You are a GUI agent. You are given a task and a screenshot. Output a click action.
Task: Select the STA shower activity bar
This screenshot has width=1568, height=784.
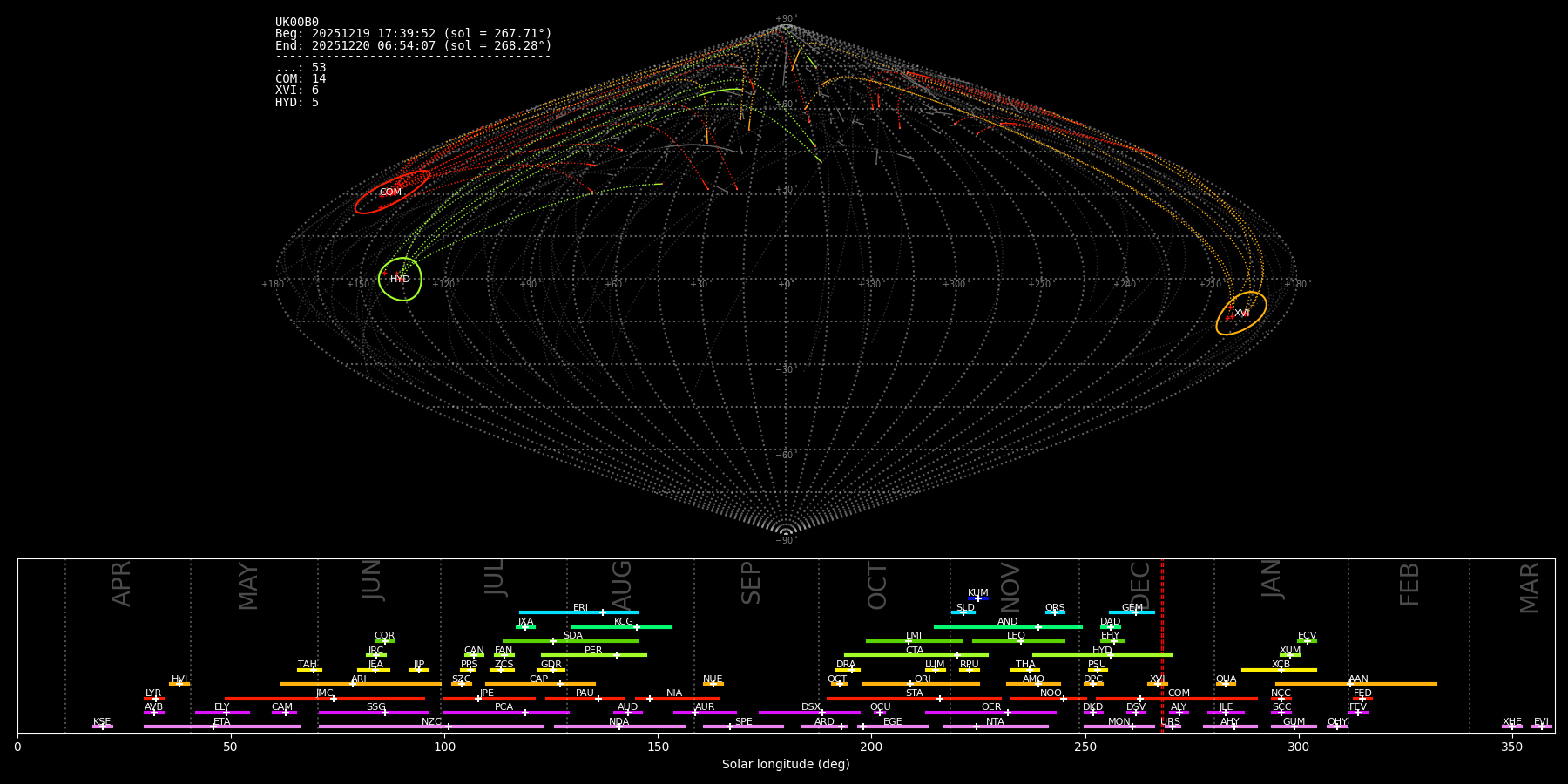point(871,699)
